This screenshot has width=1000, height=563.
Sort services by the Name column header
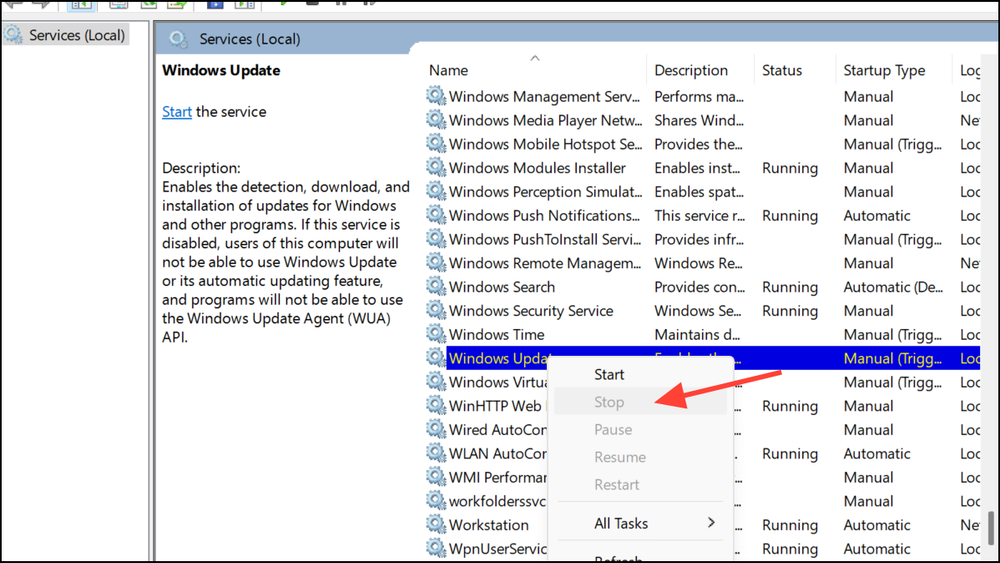pyautogui.click(x=448, y=70)
